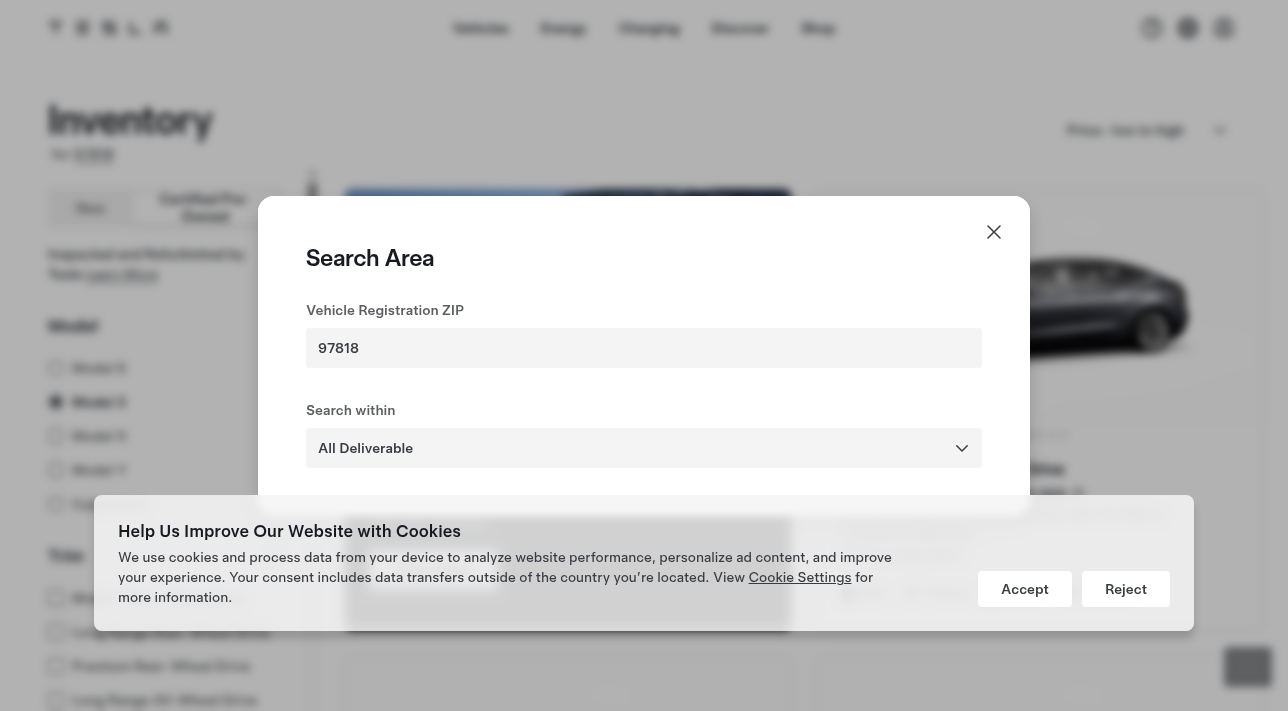Close the Search Area dialog
The width and height of the screenshot is (1288, 711).
tap(994, 232)
